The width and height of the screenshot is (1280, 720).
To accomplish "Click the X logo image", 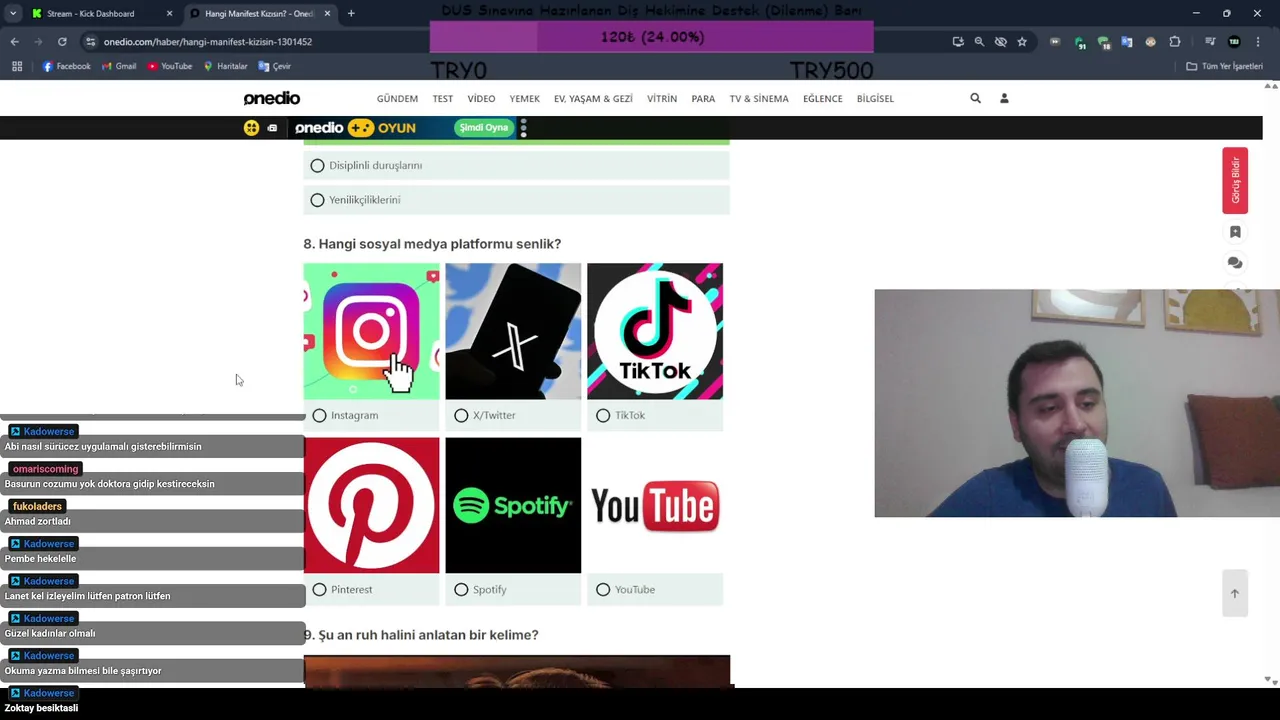I will (513, 331).
